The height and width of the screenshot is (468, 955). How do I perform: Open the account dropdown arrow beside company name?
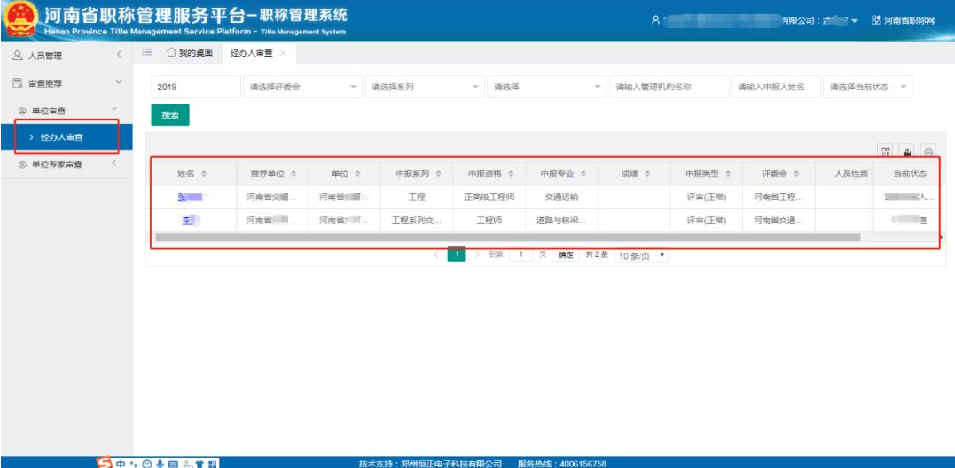(x=855, y=21)
